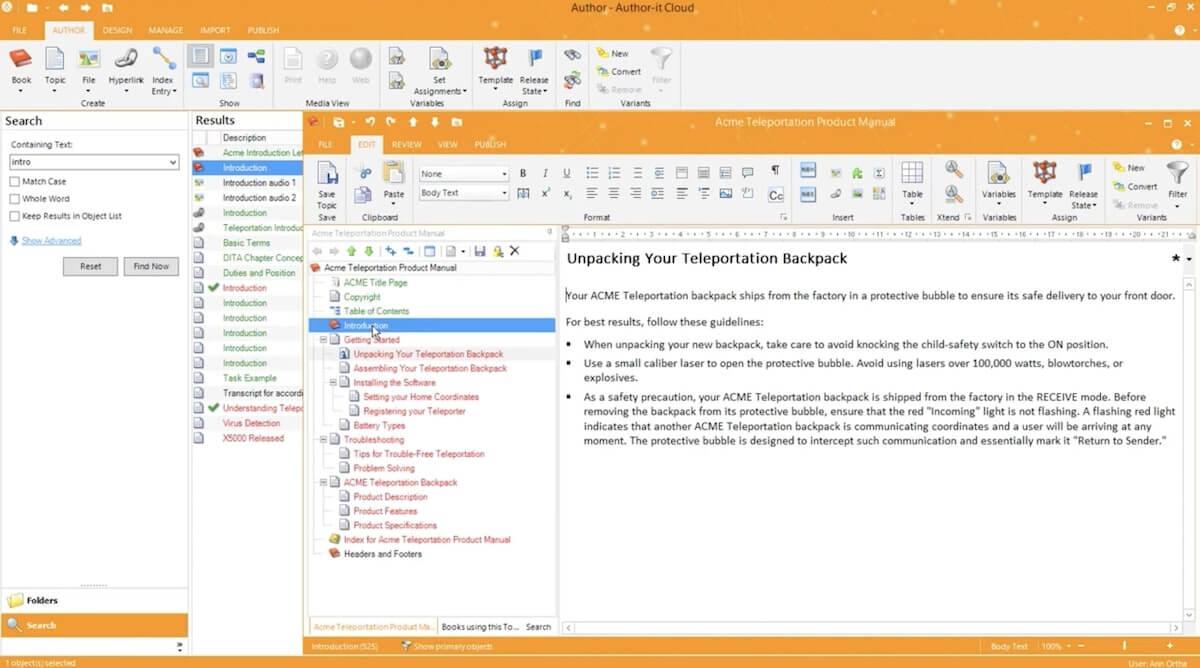The image size is (1200, 668).
Task: Switch to the DESIGN ribbon tab
Action: pyautogui.click(x=117, y=31)
